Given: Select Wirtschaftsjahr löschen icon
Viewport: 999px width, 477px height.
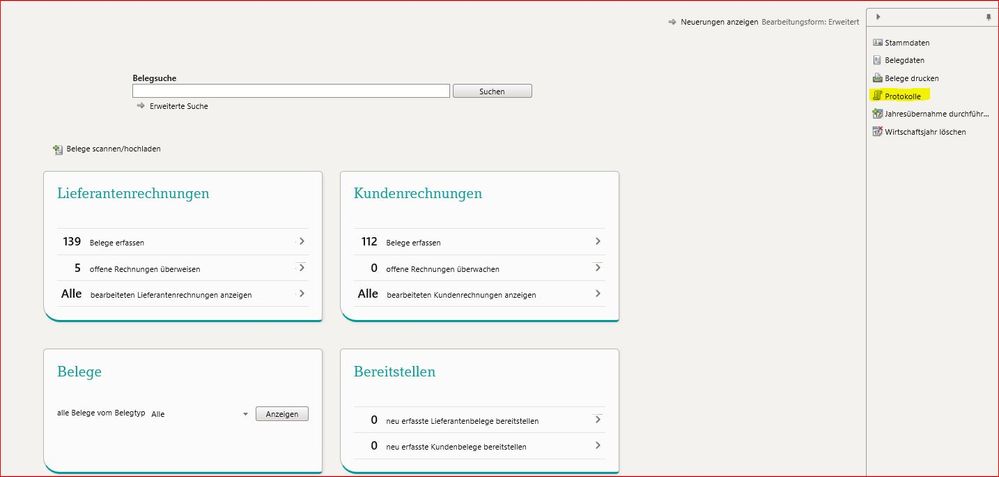Looking at the screenshot, I should (x=877, y=132).
